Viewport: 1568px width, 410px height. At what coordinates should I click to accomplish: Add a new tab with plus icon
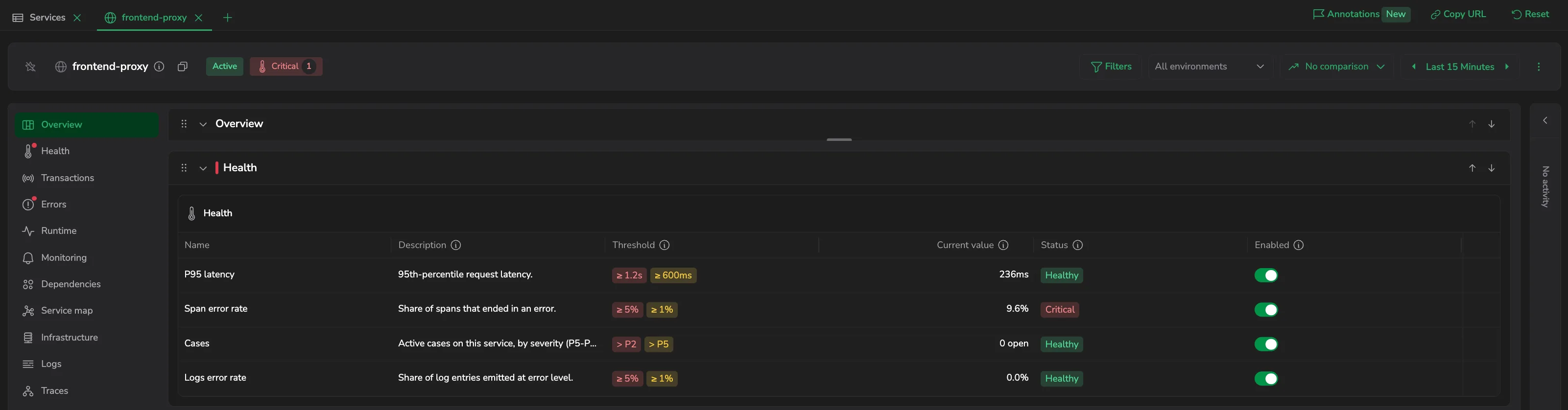[x=228, y=18]
